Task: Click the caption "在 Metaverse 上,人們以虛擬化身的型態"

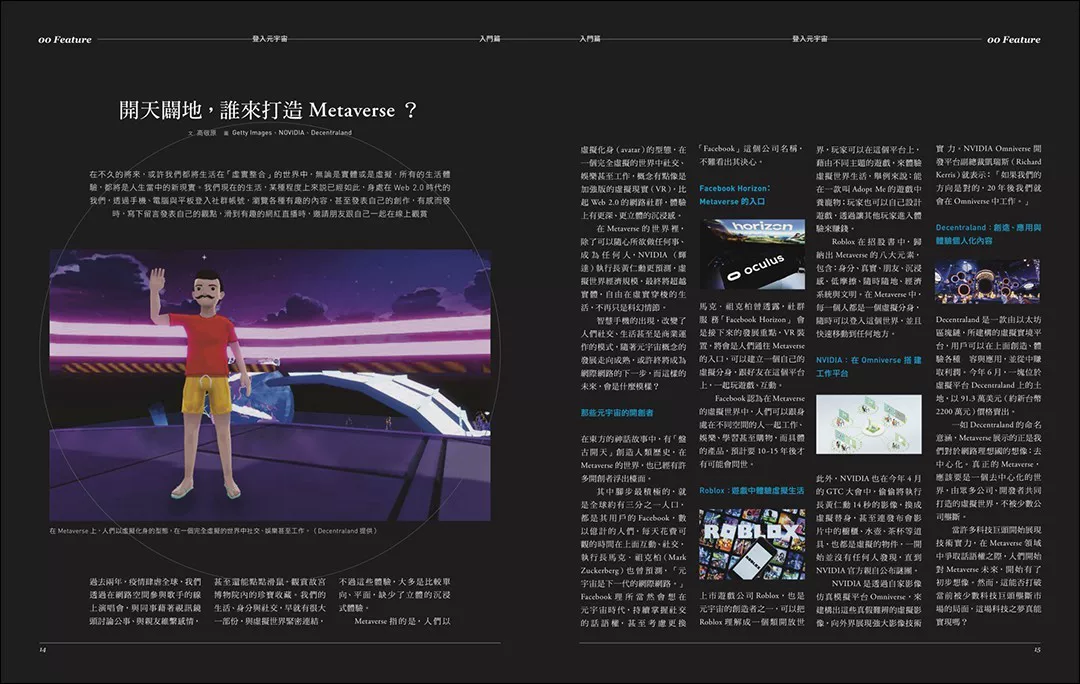Action: click(x=213, y=531)
